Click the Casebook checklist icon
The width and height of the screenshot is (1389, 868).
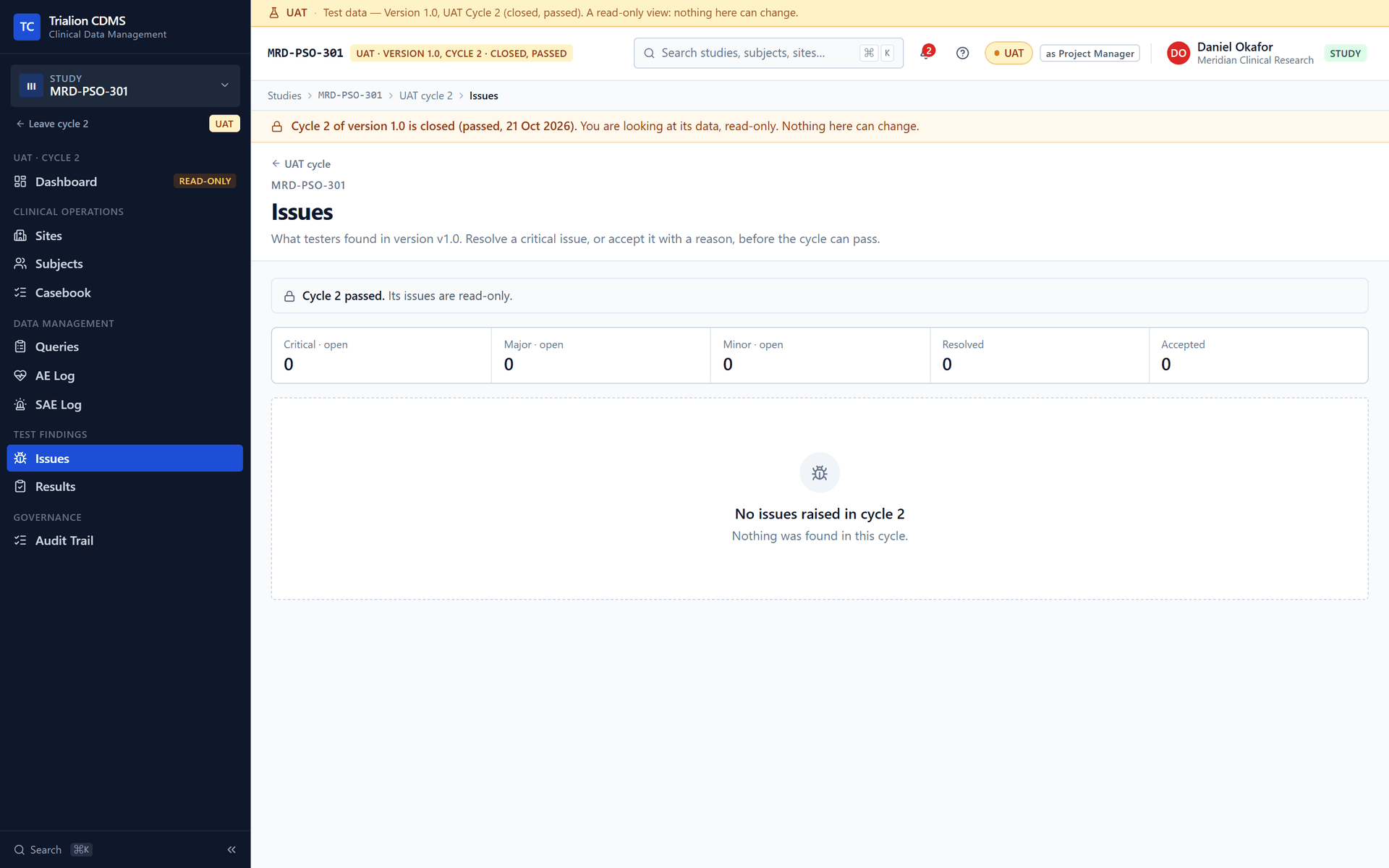click(20, 292)
